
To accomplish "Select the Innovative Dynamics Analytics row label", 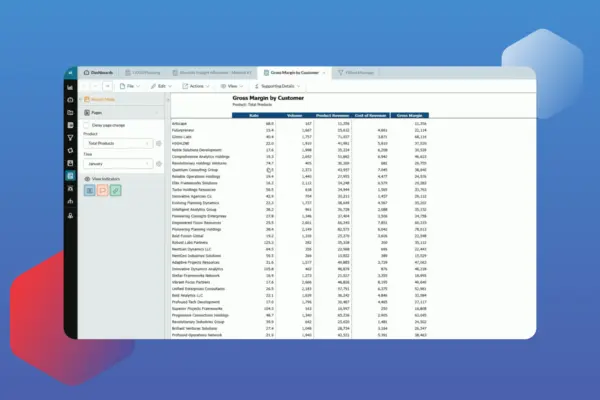I will click(x=197, y=269).
